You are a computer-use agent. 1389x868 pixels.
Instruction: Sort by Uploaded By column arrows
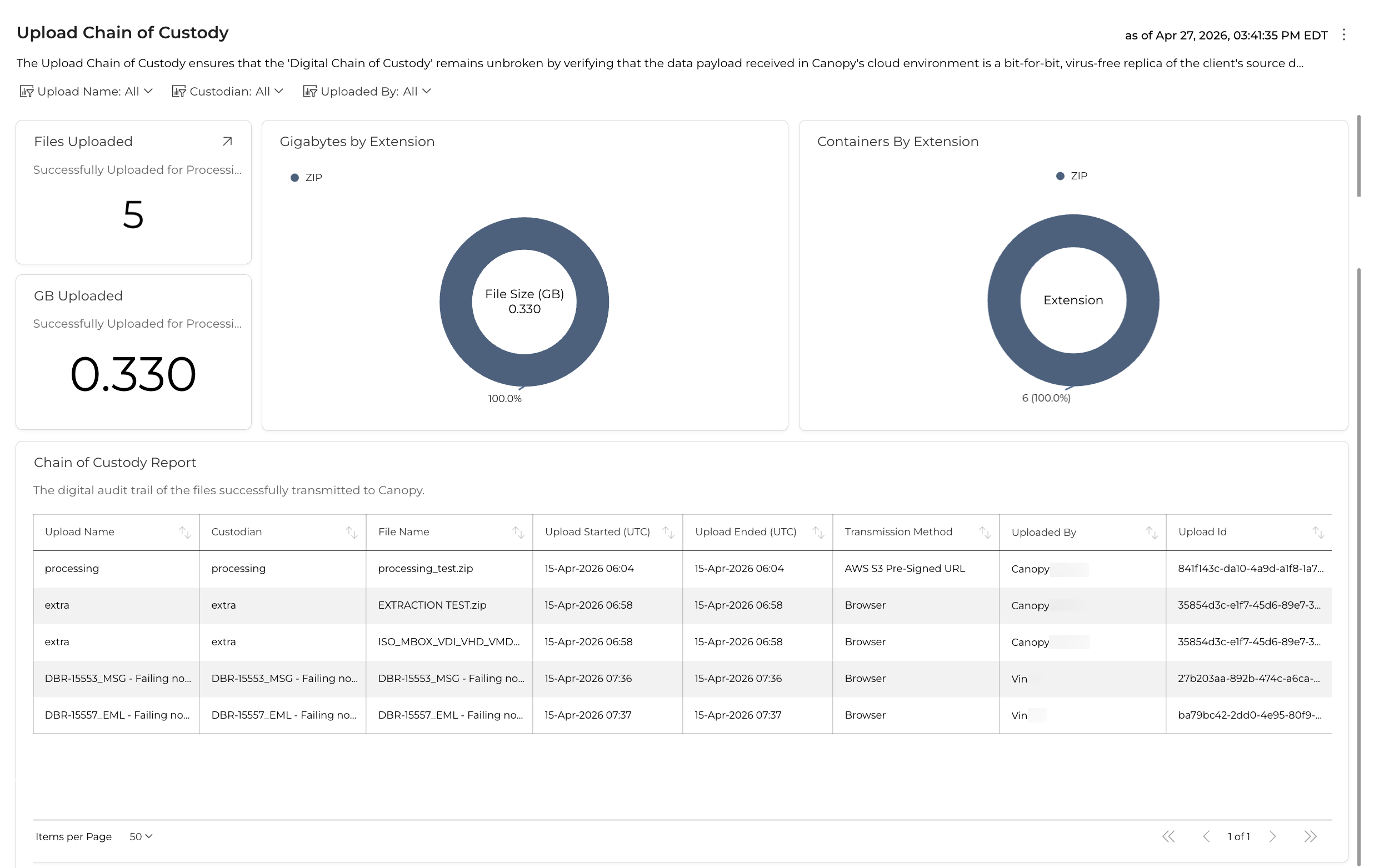1151,532
